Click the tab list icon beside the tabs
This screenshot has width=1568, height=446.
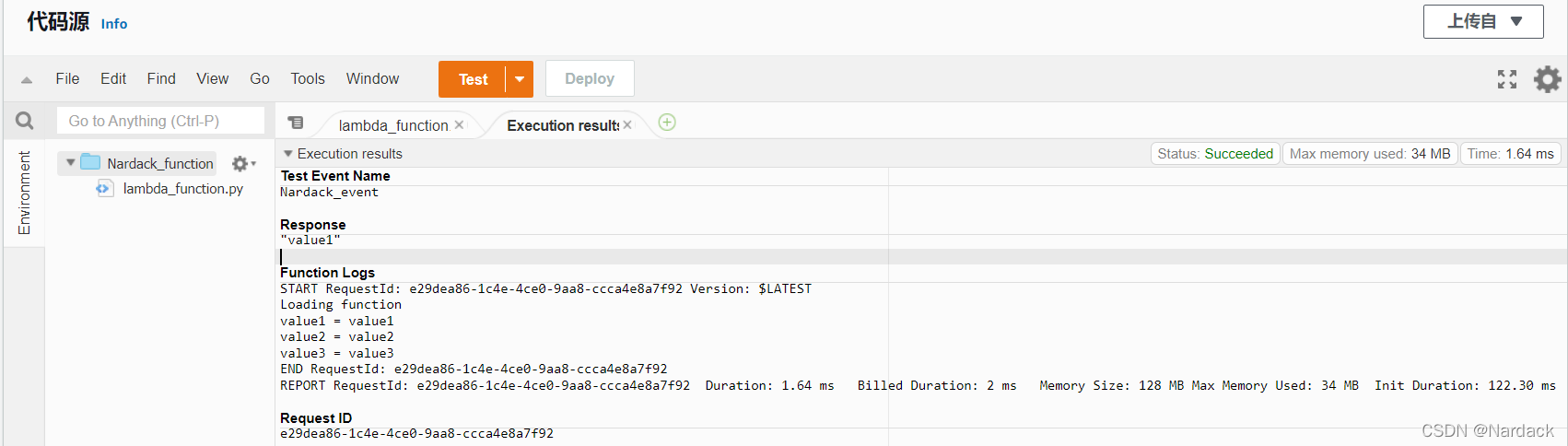click(x=296, y=123)
